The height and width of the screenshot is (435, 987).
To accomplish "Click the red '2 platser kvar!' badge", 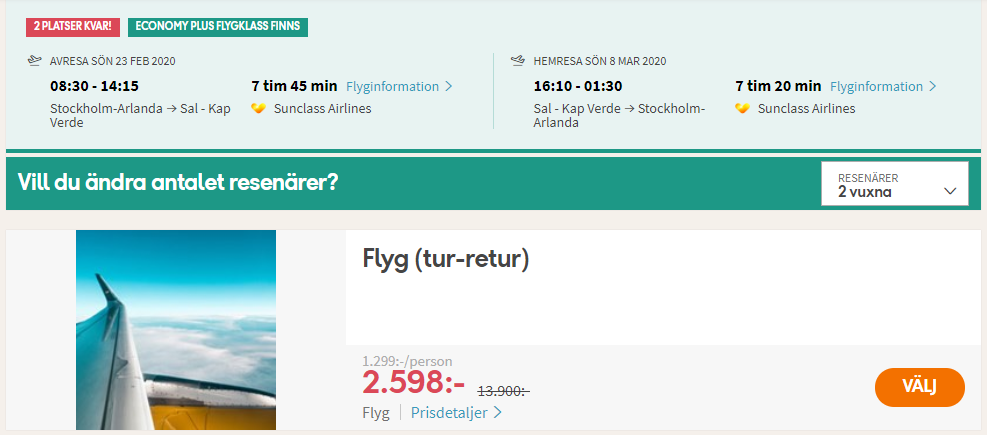I will click(x=73, y=27).
